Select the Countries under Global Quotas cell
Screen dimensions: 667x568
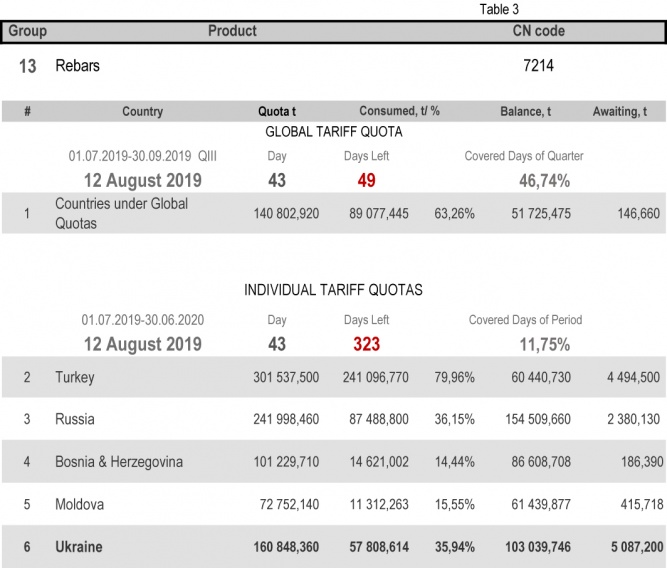(x=107, y=213)
